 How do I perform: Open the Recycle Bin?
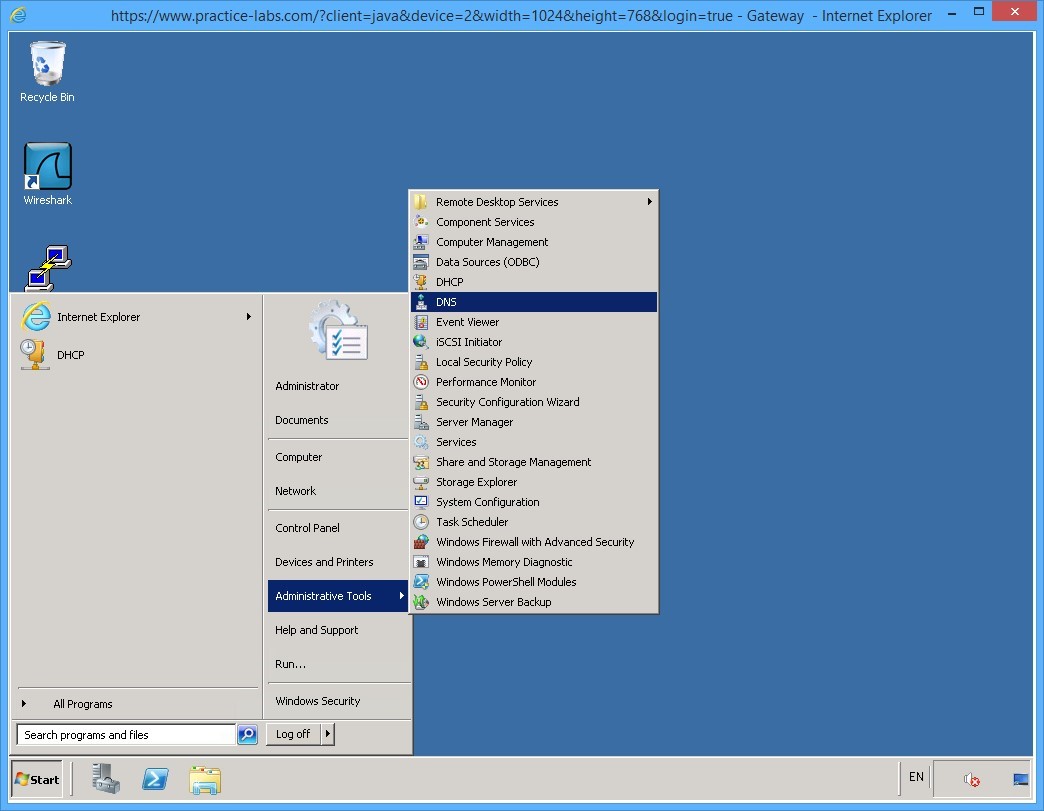point(46,63)
